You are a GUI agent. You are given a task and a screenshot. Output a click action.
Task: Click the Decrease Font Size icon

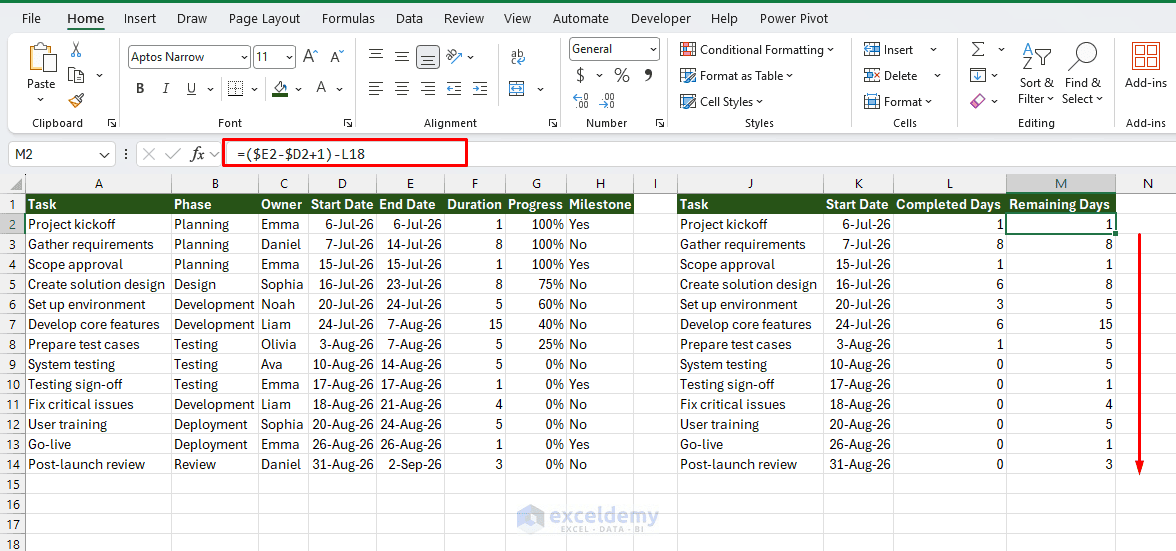pyautogui.click(x=338, y=56)
